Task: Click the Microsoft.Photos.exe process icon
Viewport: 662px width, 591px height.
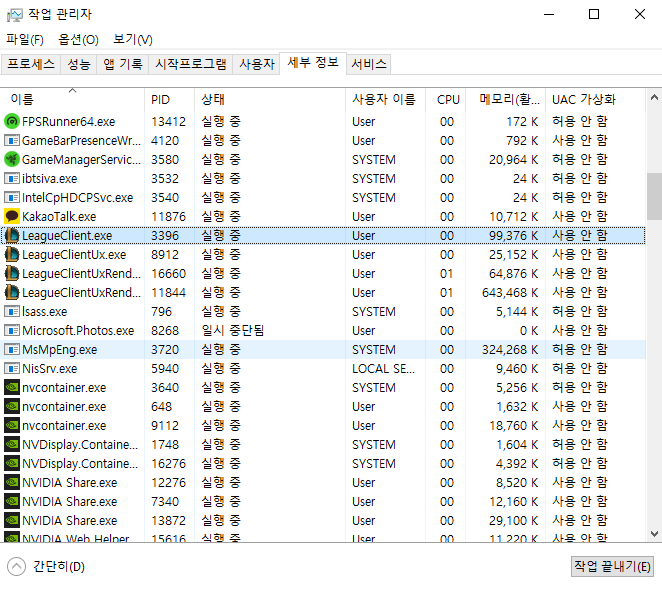Action: pos(12,331)
